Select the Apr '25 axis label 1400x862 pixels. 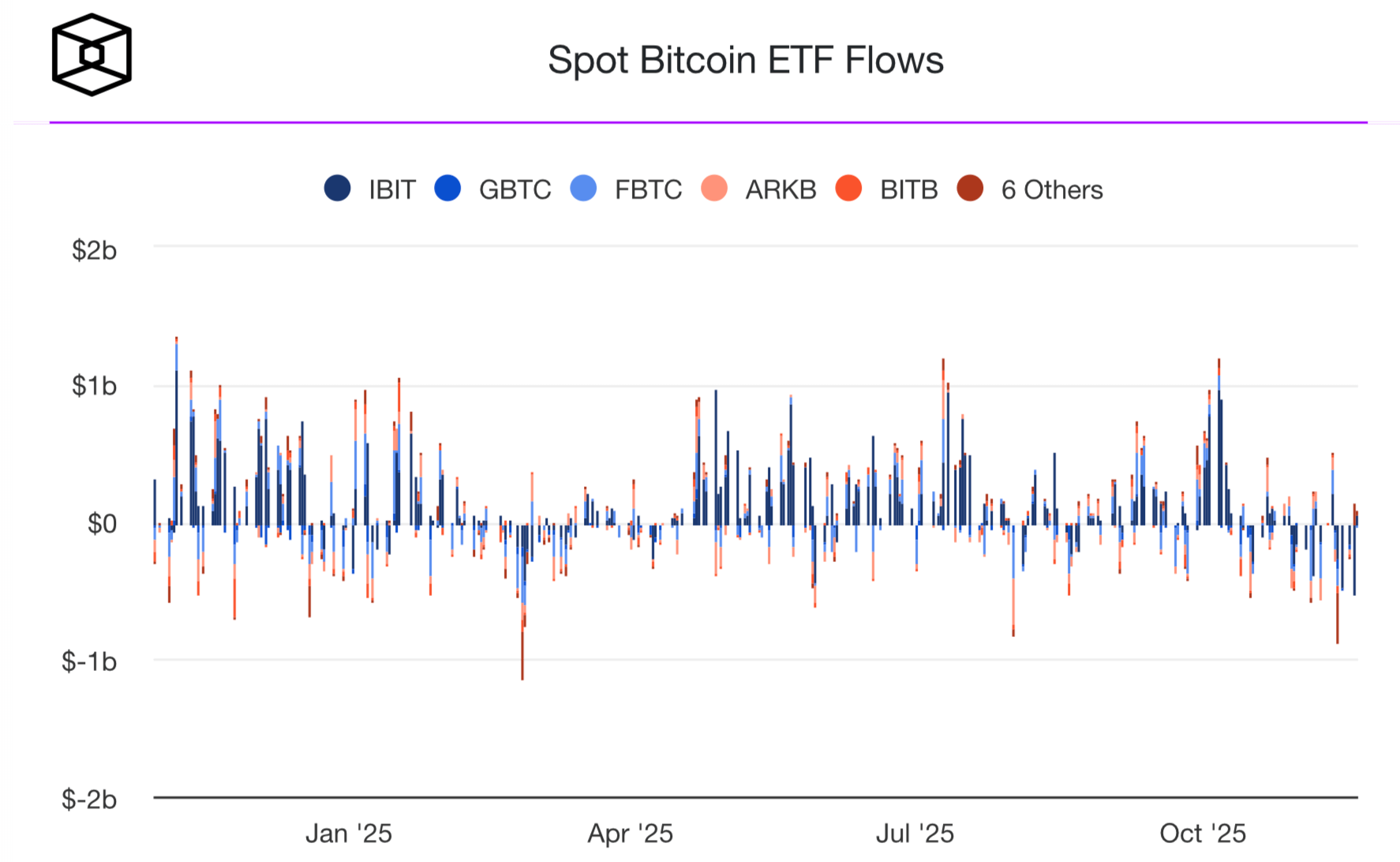pyautogui.click(x=631, y=834)
